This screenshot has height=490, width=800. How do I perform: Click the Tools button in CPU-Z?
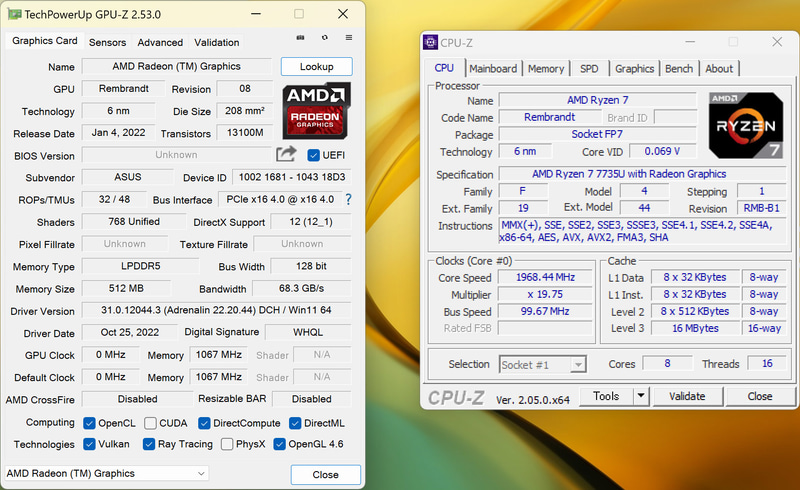pos(606,396)
